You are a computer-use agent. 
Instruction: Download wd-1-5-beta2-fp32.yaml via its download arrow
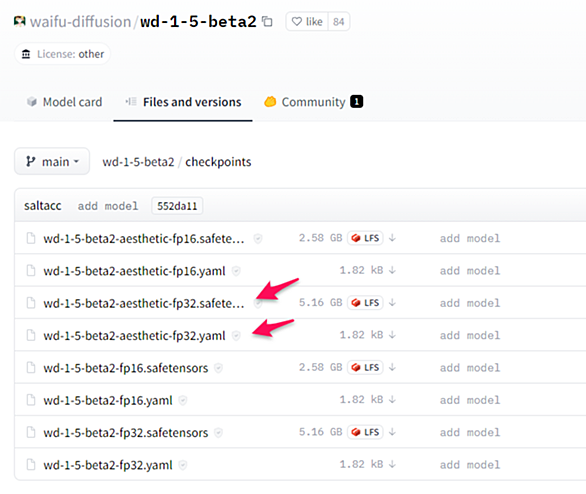pos(392,464)
